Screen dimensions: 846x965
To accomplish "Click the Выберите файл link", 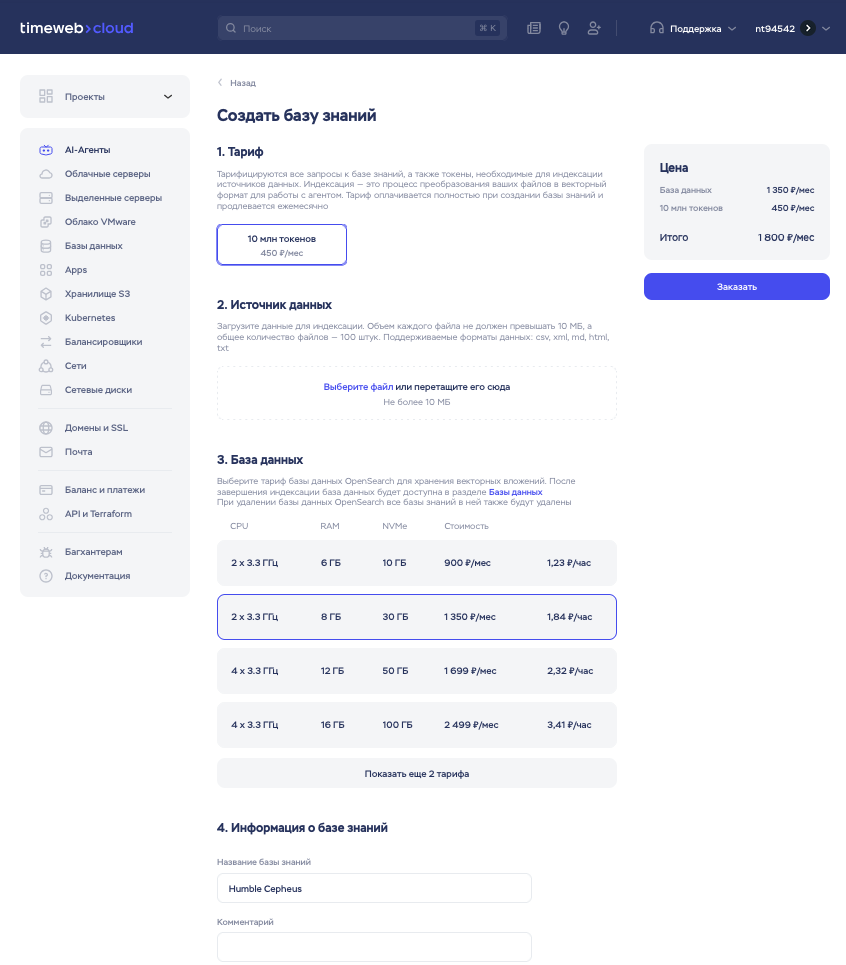I will (x=357, y=386).
